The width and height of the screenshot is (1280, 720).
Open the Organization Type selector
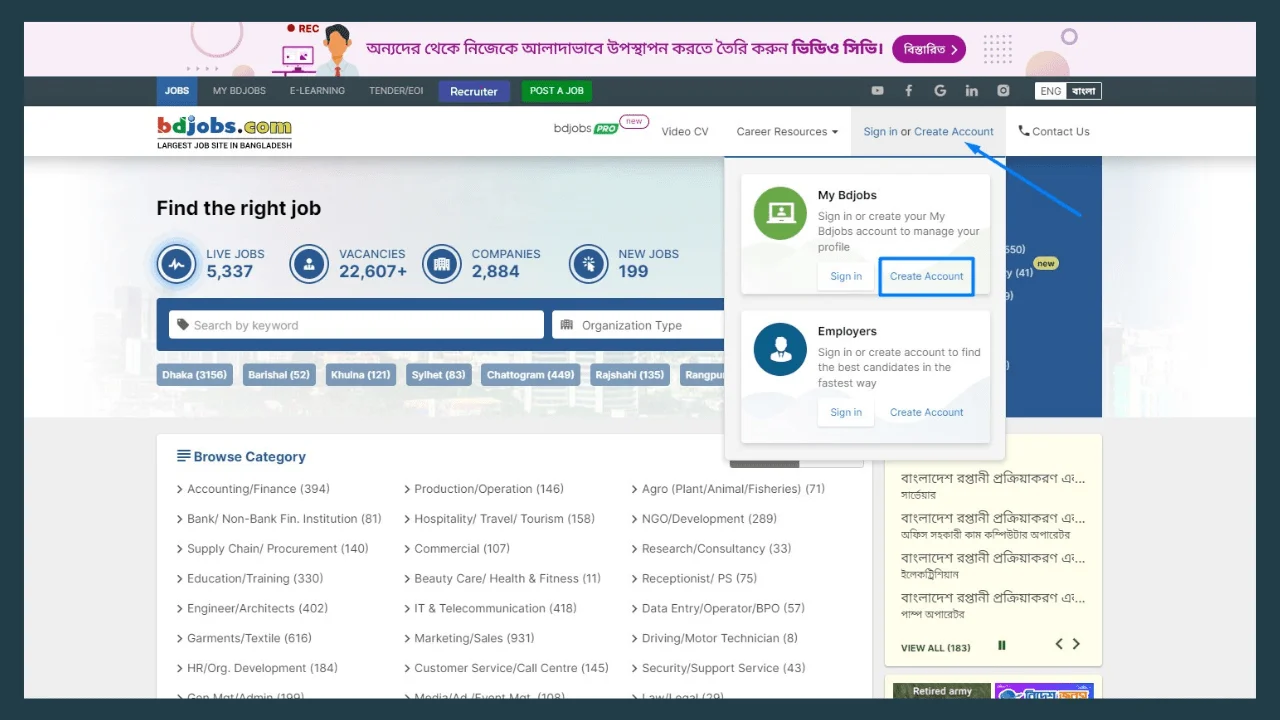click(638, 325)
